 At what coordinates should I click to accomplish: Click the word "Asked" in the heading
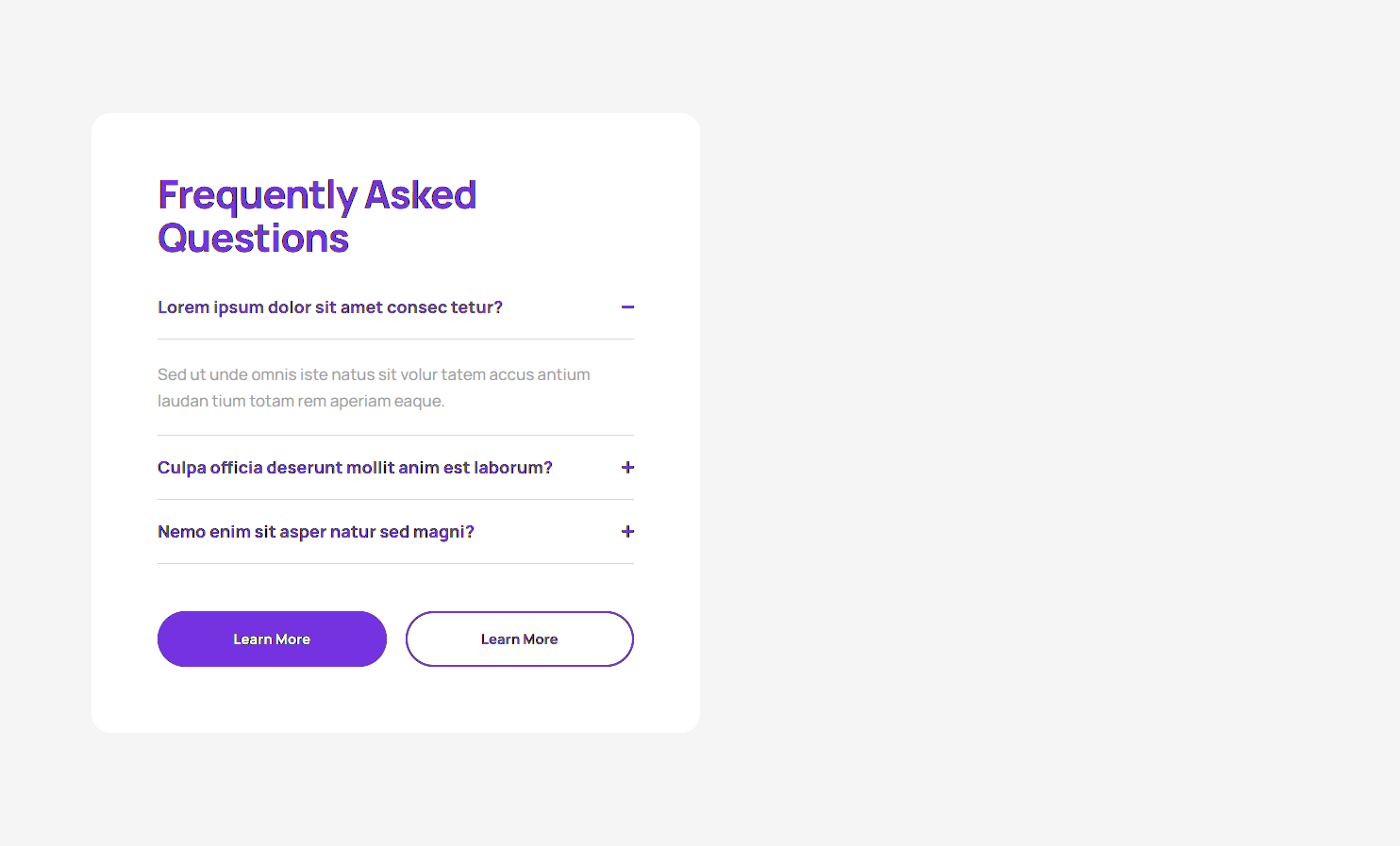coord(421,195)
